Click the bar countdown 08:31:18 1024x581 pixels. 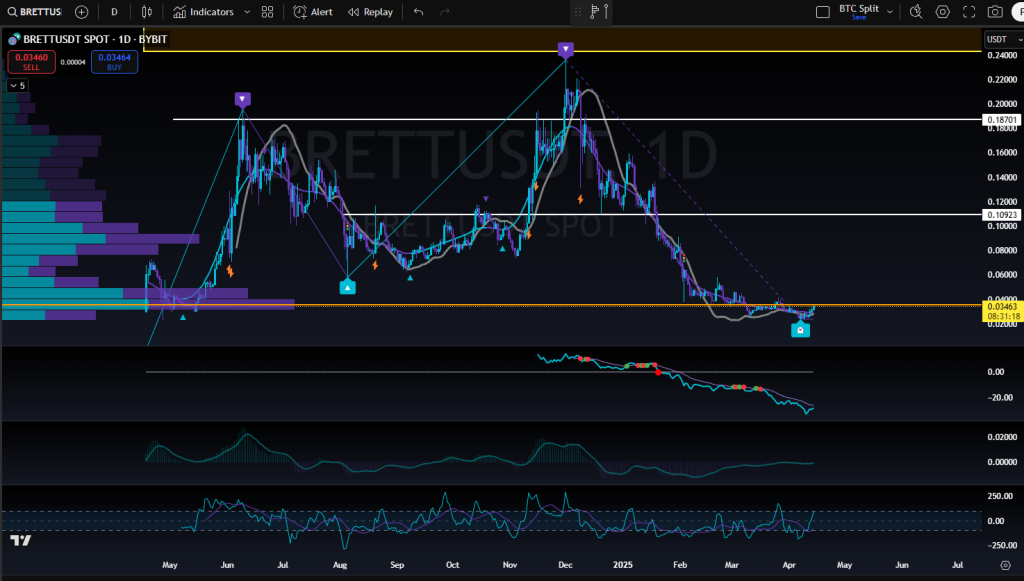click(x=1002, y=317)
